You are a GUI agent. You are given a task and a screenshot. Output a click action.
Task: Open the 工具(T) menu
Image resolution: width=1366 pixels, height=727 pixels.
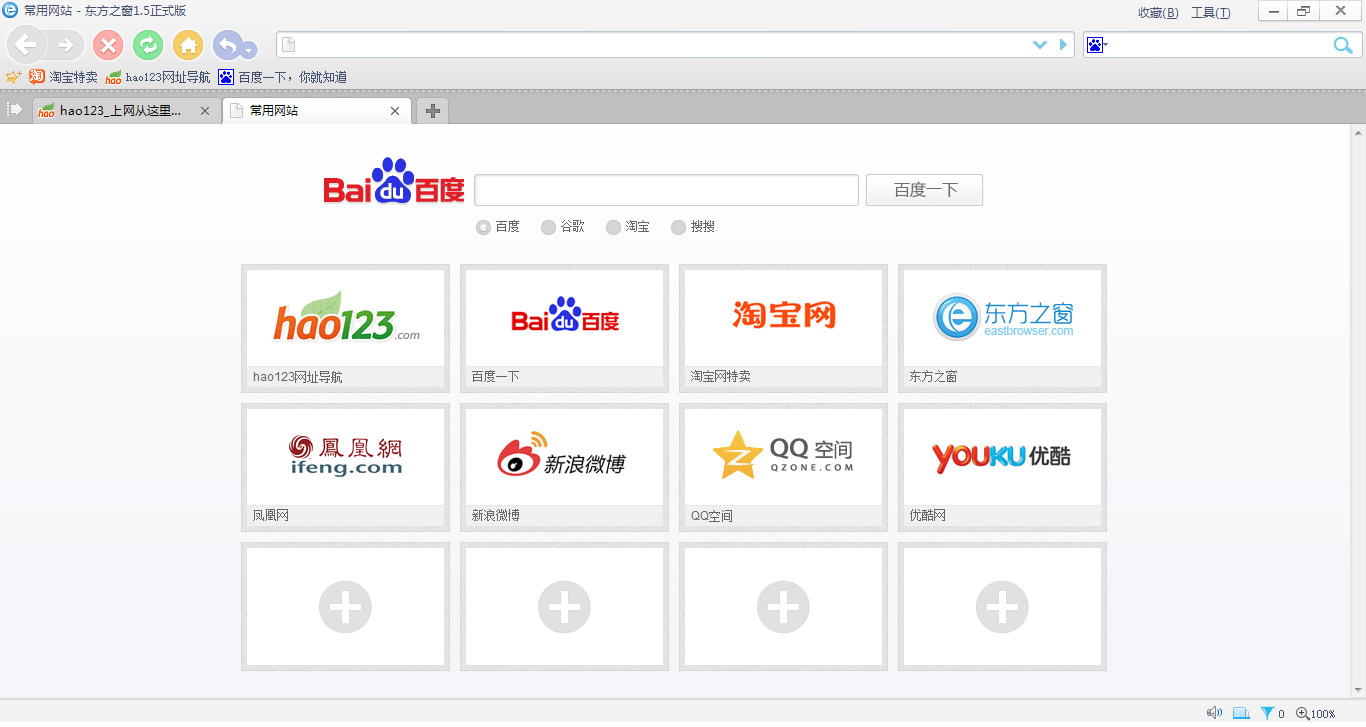coord(1211,13)
